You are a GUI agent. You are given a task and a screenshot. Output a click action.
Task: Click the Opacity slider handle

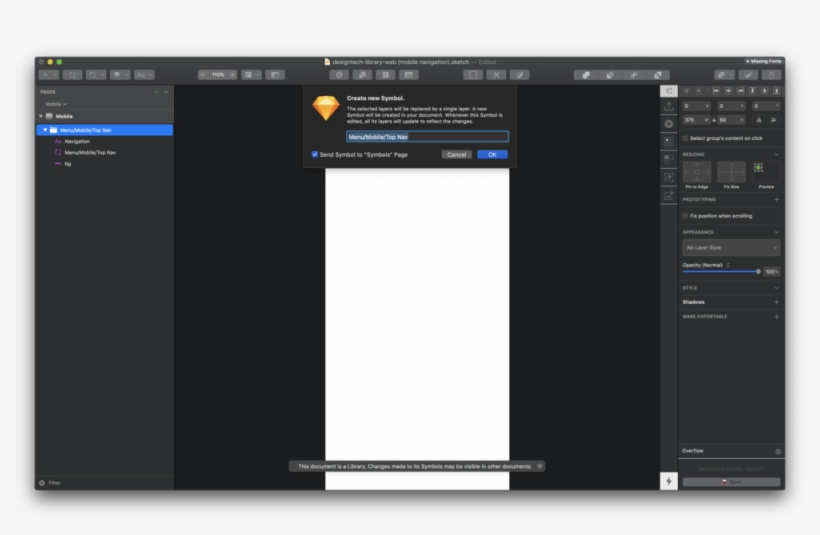pos(758,271)
